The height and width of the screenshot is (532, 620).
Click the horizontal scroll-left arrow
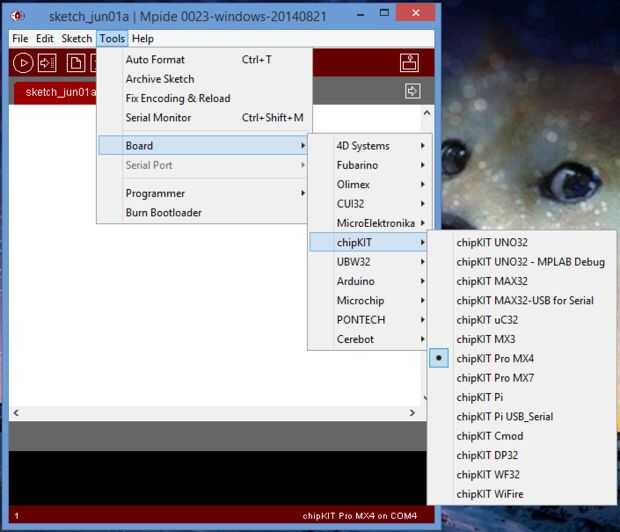pyautogui.click(x=16, y=413)
